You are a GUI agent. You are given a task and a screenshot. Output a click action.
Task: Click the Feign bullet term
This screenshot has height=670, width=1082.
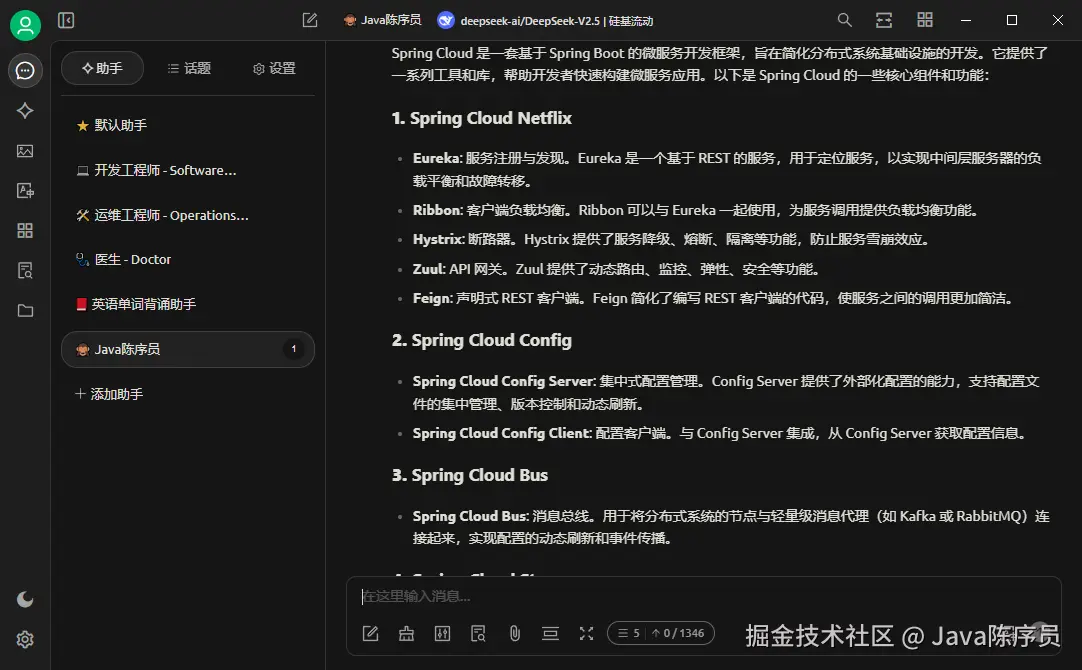(432, 298)
